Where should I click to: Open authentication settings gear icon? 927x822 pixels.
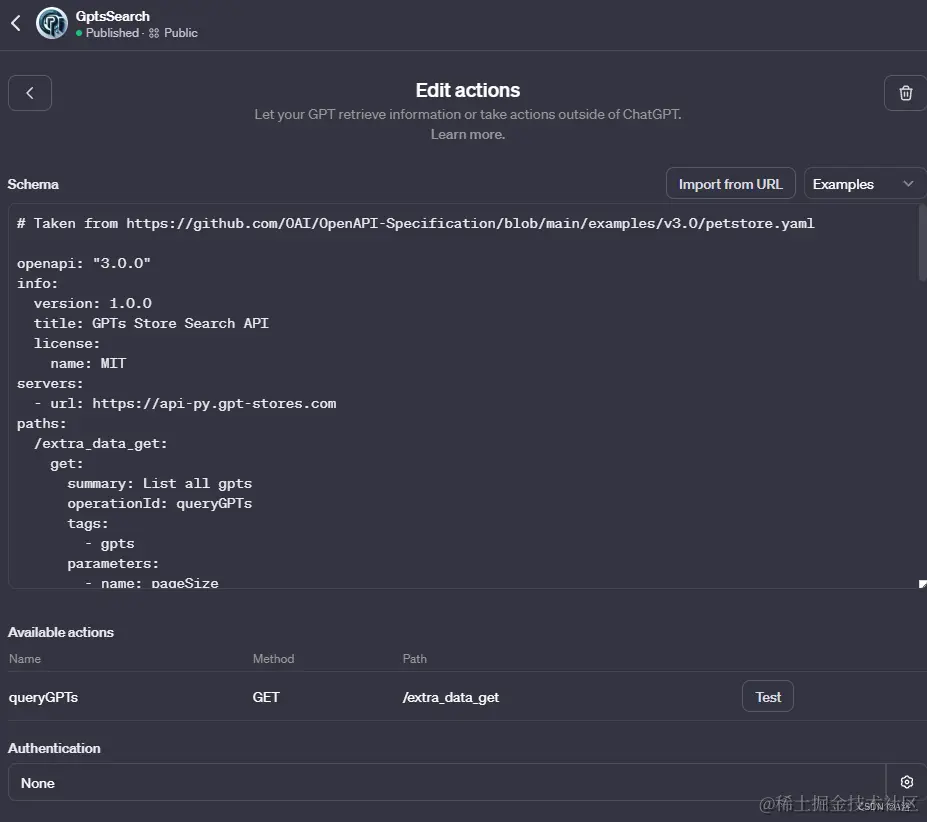(x=906, y=782)
